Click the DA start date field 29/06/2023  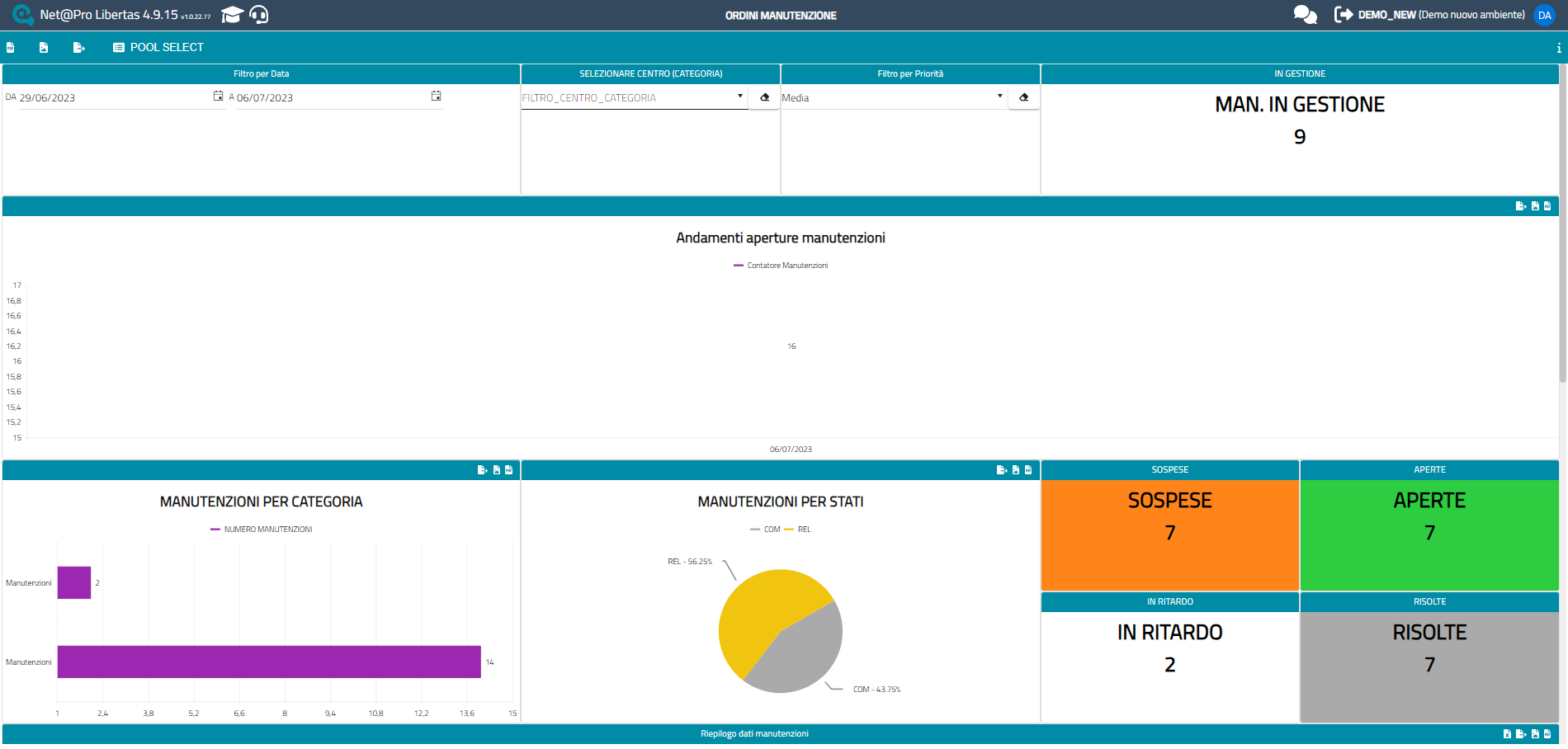click(x=121, y=97)
